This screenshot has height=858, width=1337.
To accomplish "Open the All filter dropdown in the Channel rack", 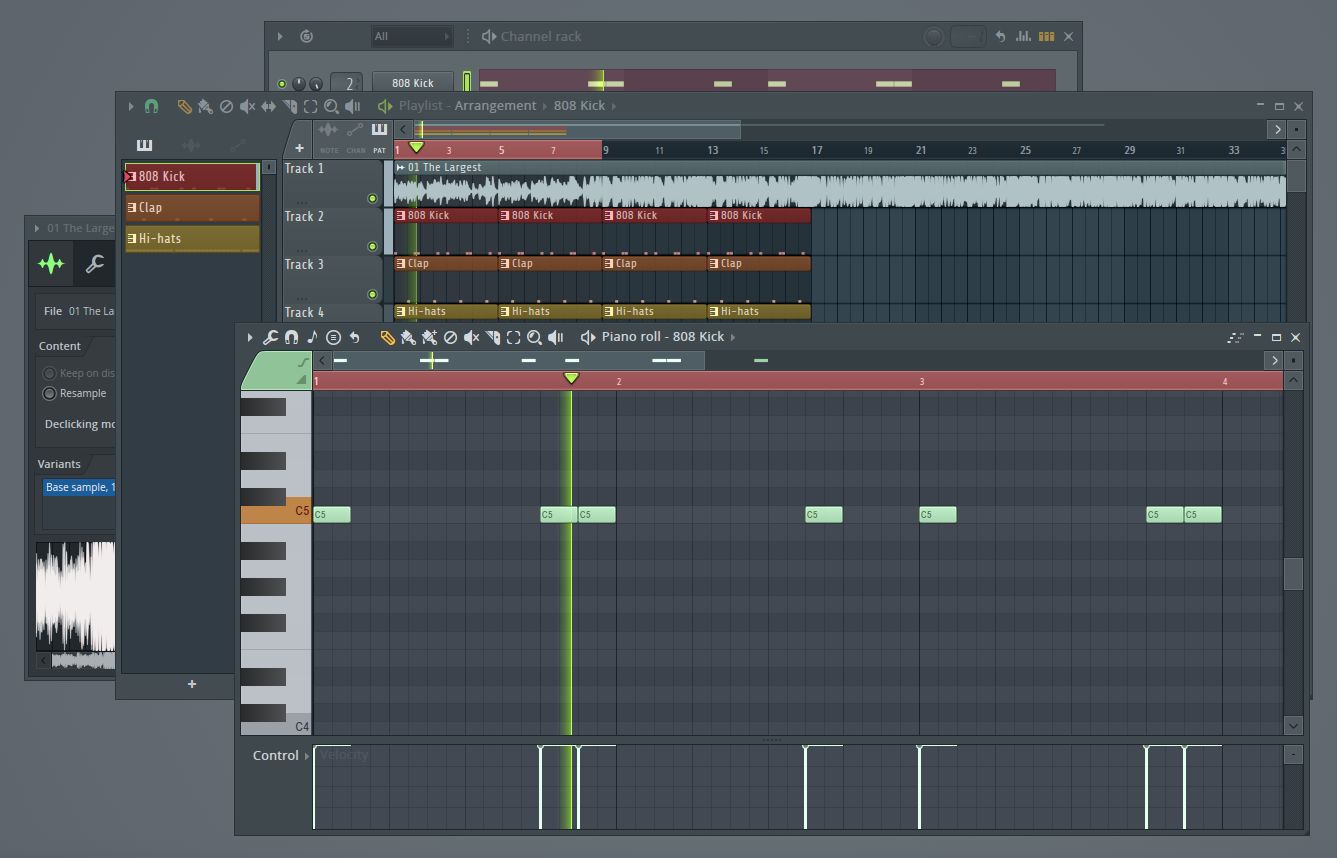I will pos(412,36).
